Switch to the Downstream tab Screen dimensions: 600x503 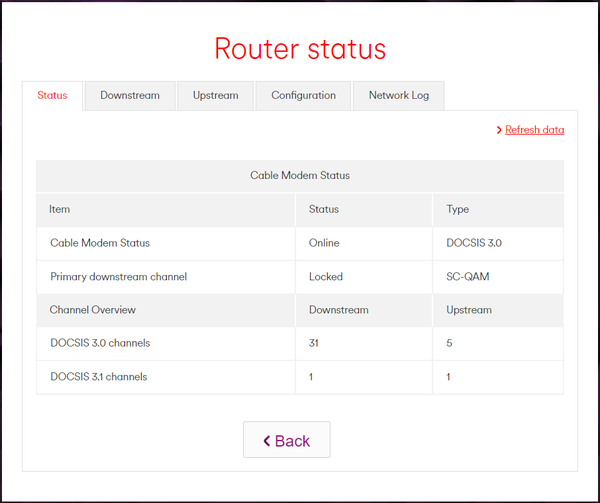(x=130, y=96)
